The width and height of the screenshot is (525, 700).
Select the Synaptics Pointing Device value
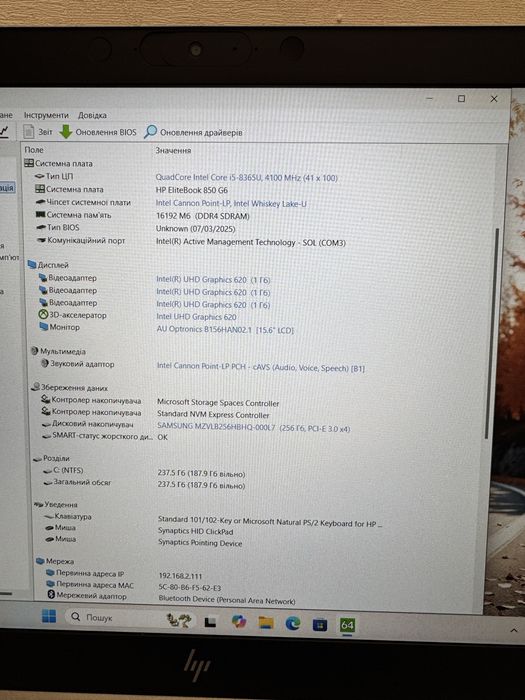pyautogui.click(x=200, y=542)
